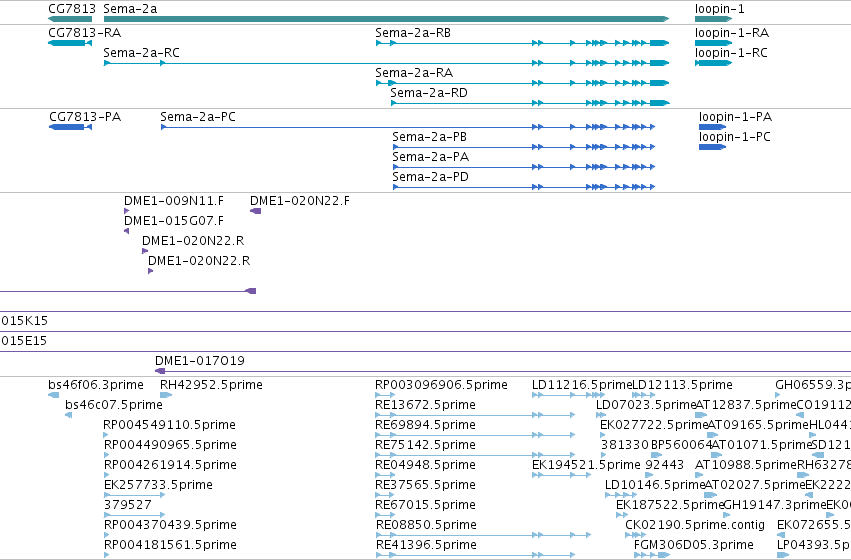
Task: Select EST FGM306D05.3prime
Action: (x=694, y=545)
